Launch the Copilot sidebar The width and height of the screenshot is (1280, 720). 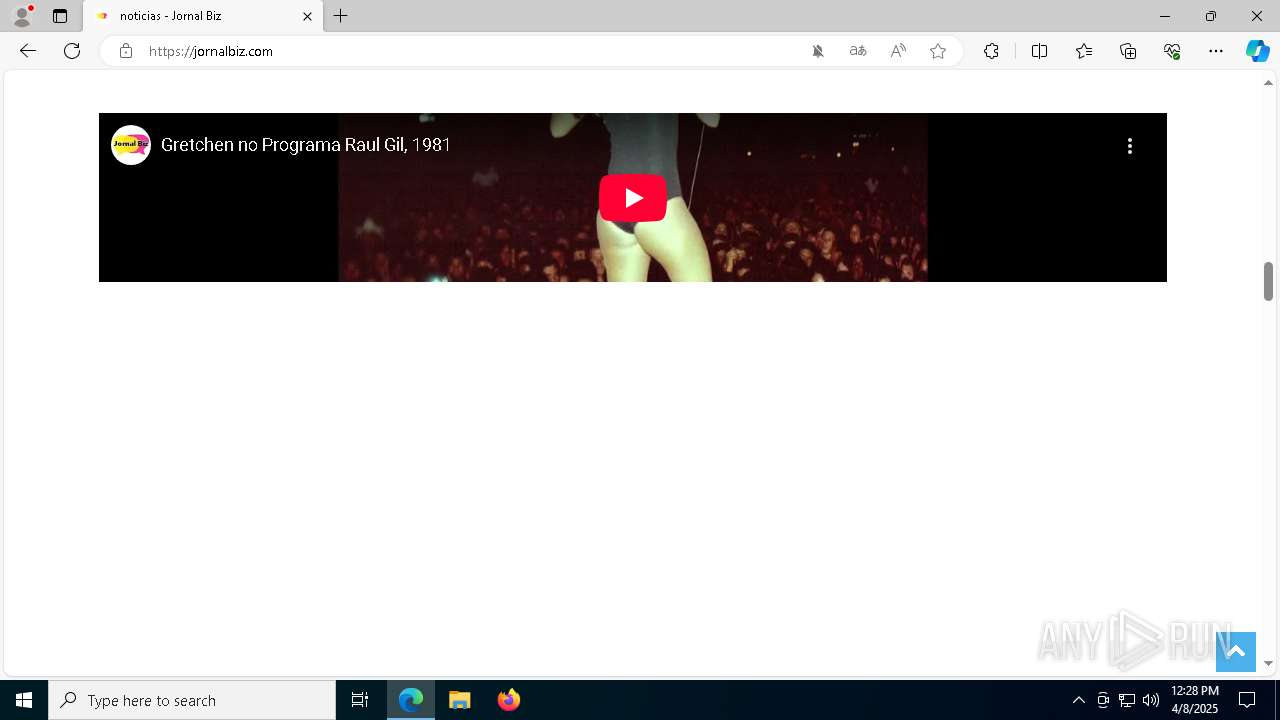[1257, 51]
